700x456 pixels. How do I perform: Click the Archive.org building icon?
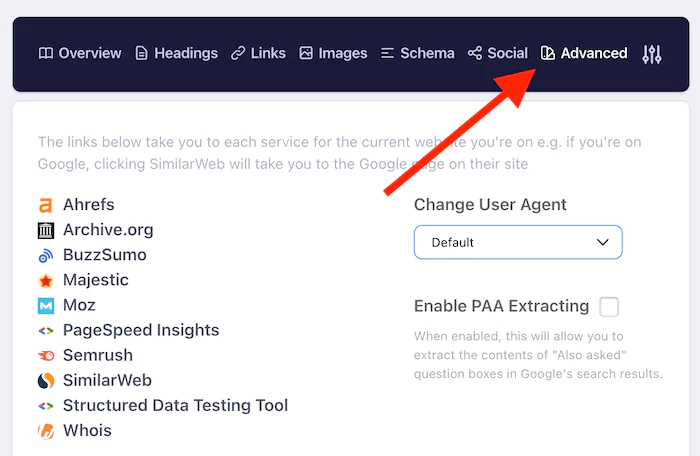[x=45, y=230]
